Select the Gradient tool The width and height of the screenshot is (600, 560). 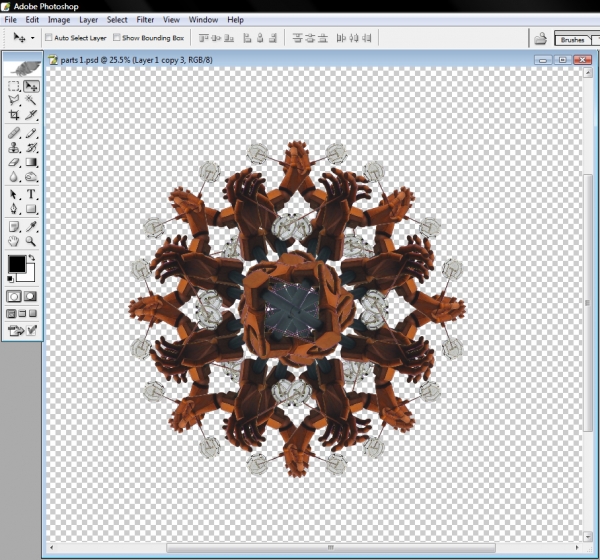31,162
